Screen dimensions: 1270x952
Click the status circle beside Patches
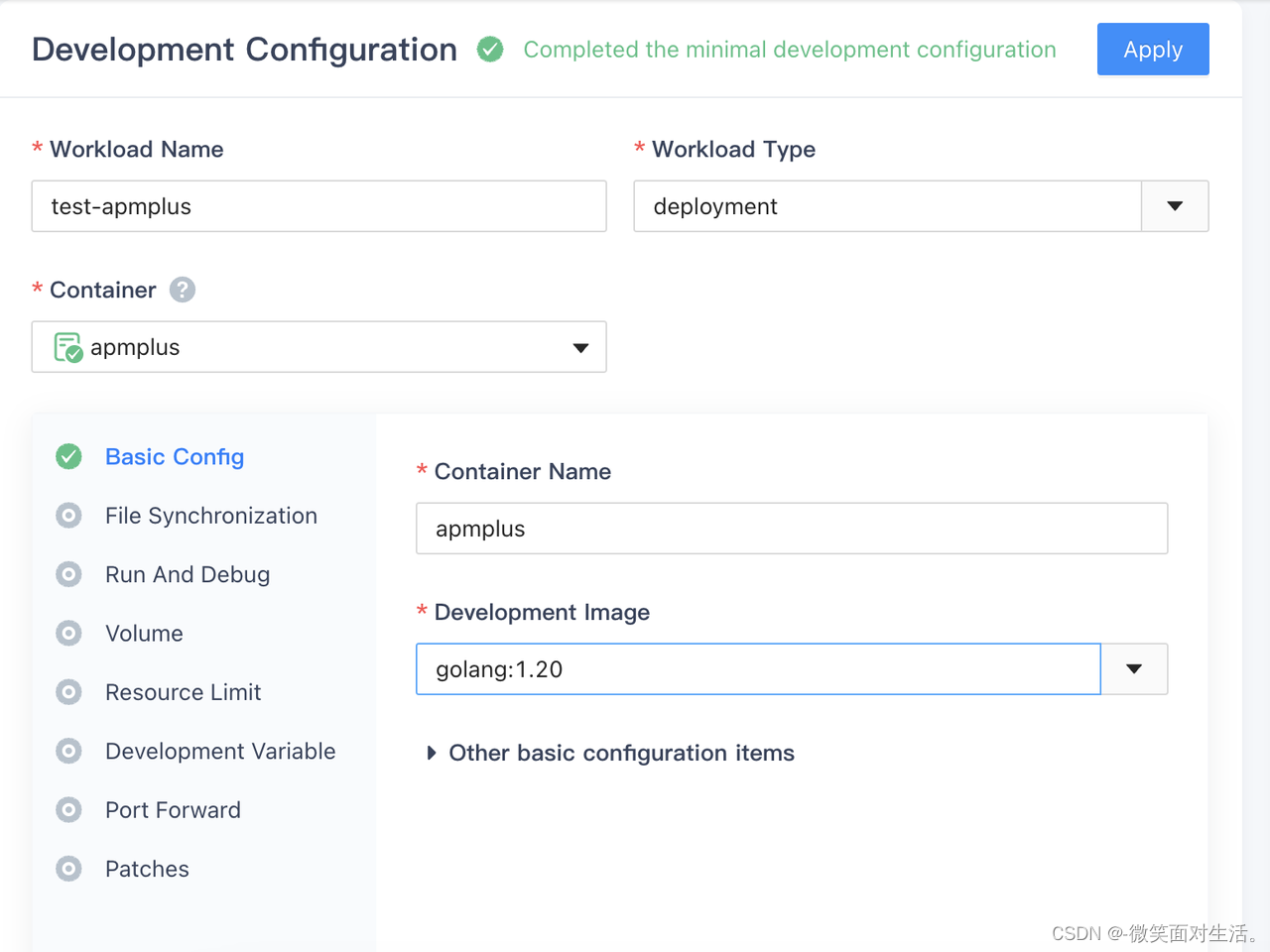point(68,869)
